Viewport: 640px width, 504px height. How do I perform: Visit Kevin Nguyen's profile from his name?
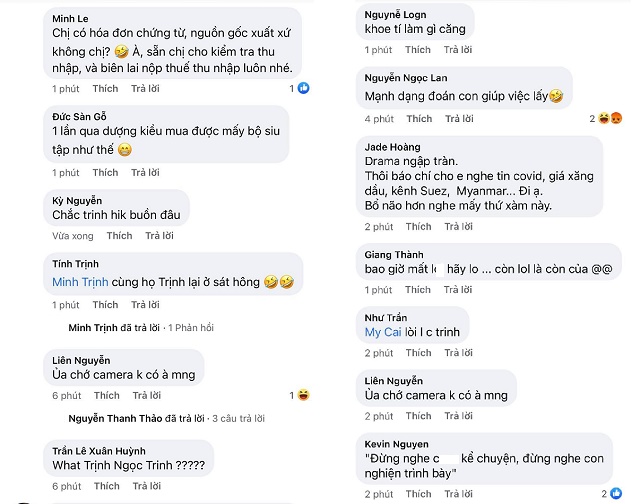click(396, 444)
